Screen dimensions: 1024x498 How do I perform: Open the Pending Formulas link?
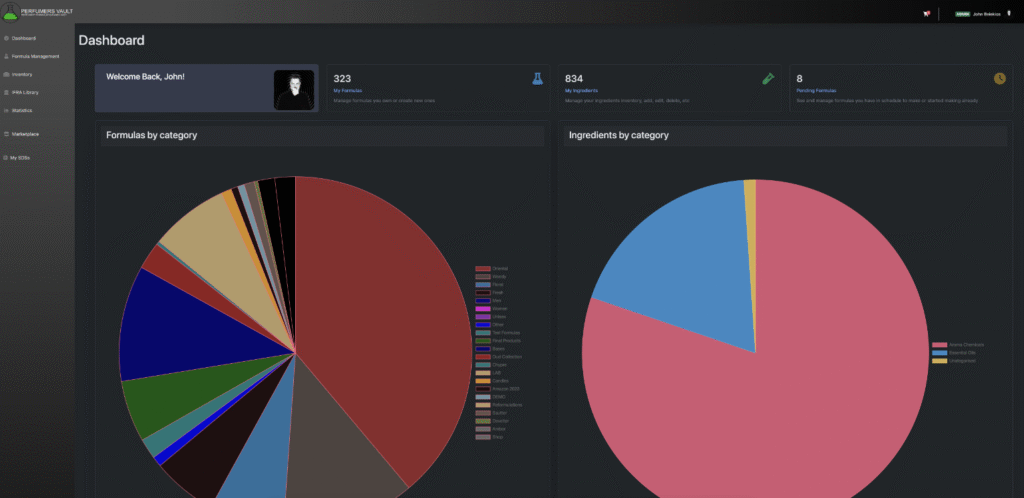coord(816,91)
